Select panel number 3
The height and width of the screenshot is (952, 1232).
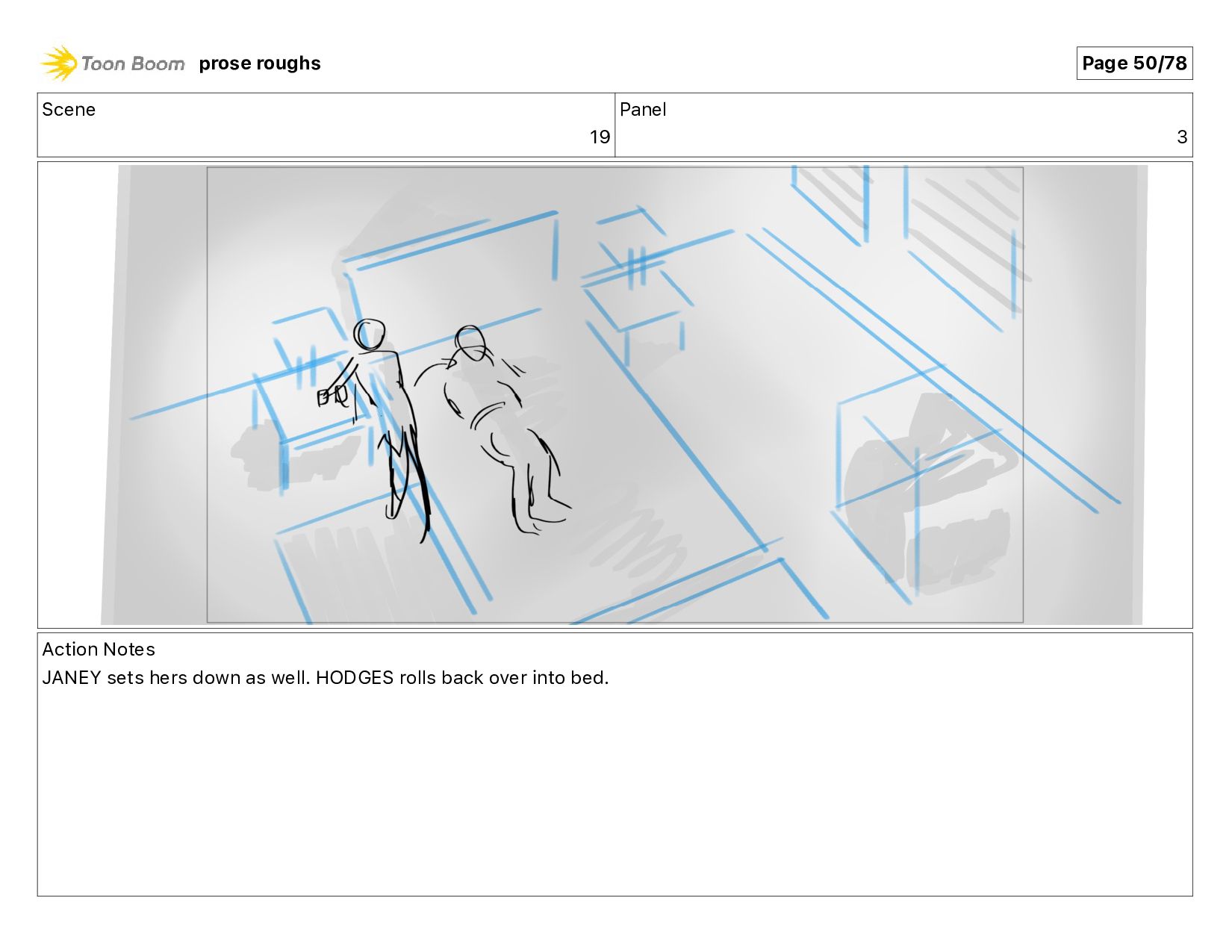point(1182,137)
